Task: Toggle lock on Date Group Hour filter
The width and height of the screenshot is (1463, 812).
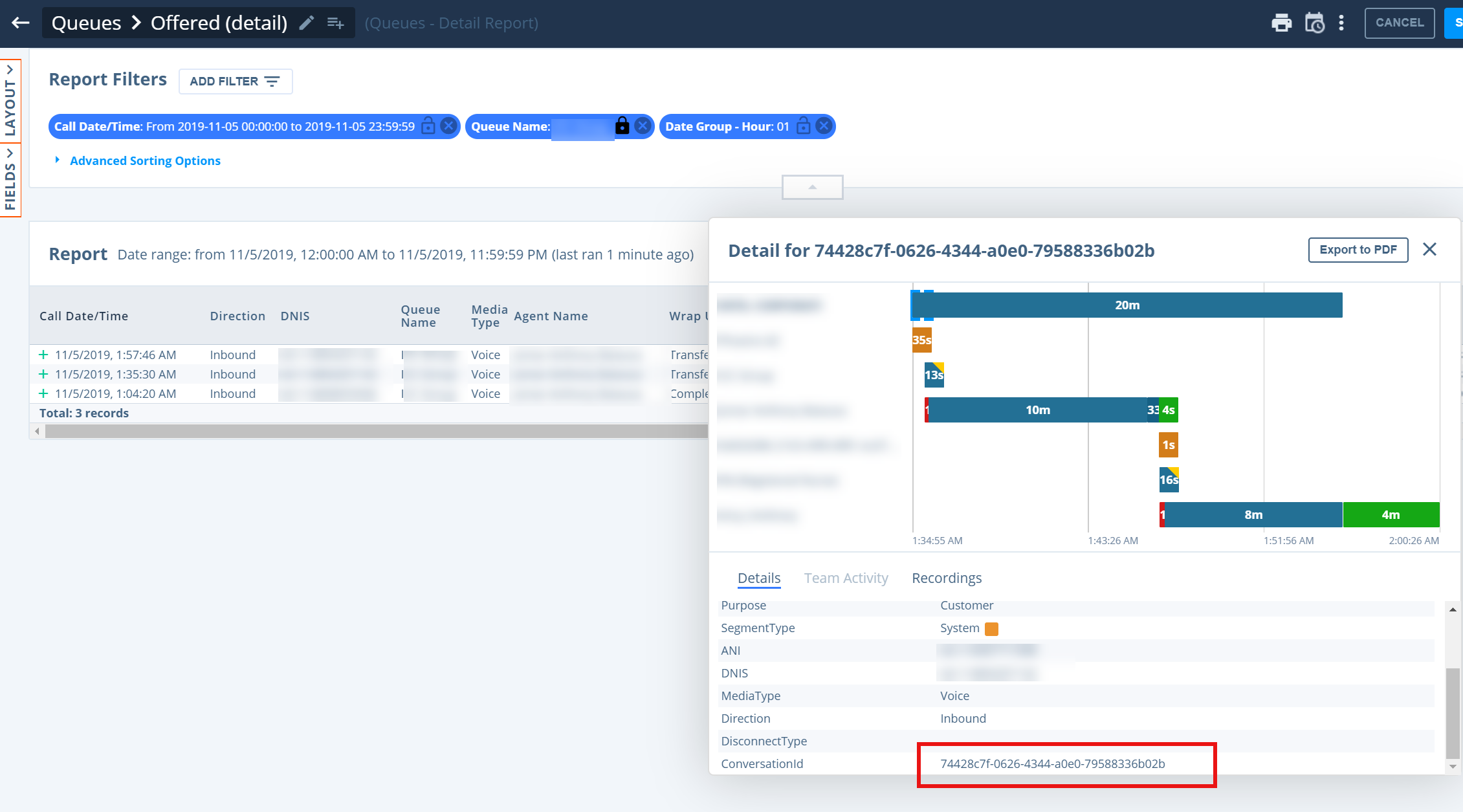Action: [803, 126]
